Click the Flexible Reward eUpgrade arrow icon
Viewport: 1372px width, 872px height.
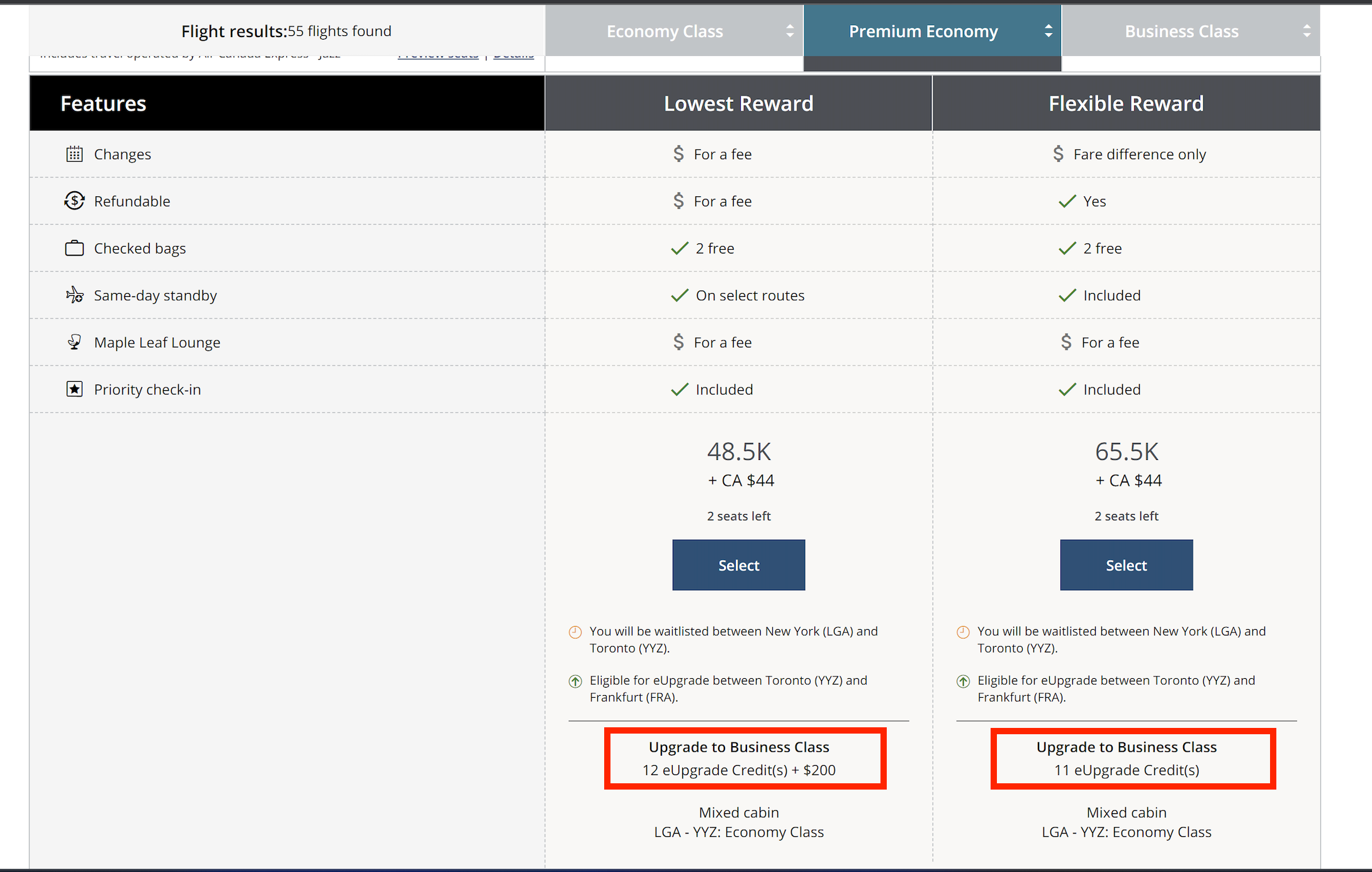[963, 681]
